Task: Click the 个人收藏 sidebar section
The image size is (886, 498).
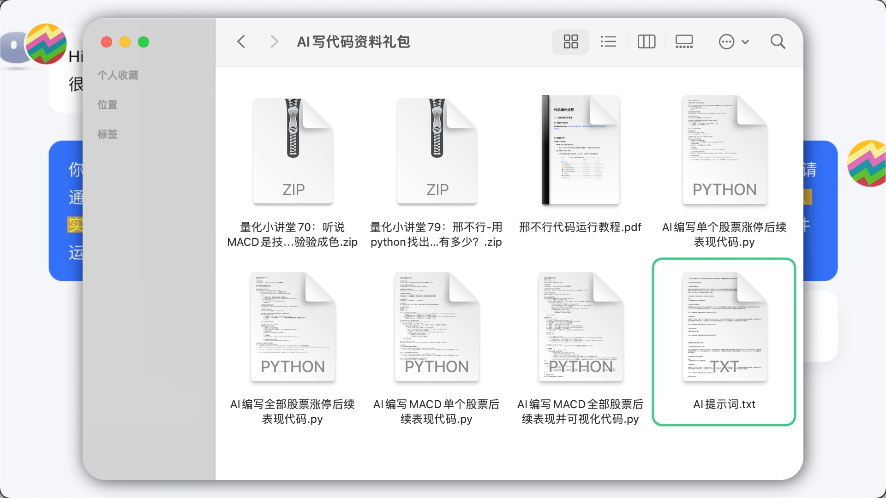Action: coord(118,75)
